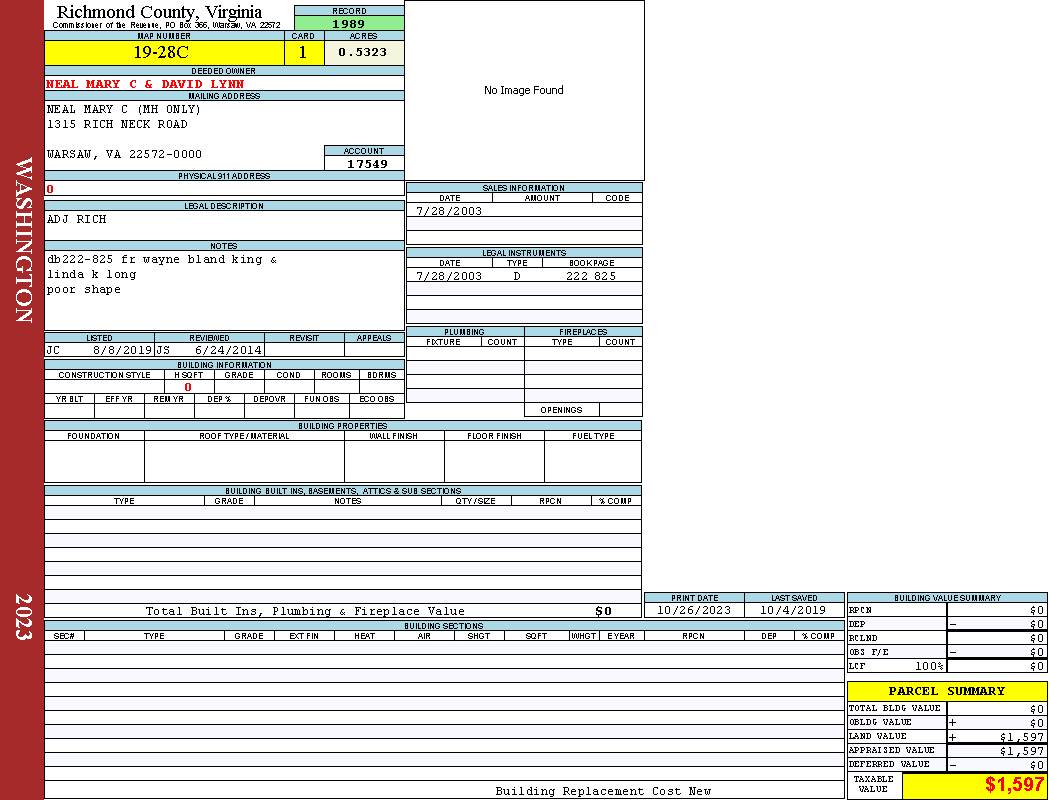Select the print date 10/26/2023
The width and height of the screenshot is (1050, 800).
point(693,610)
